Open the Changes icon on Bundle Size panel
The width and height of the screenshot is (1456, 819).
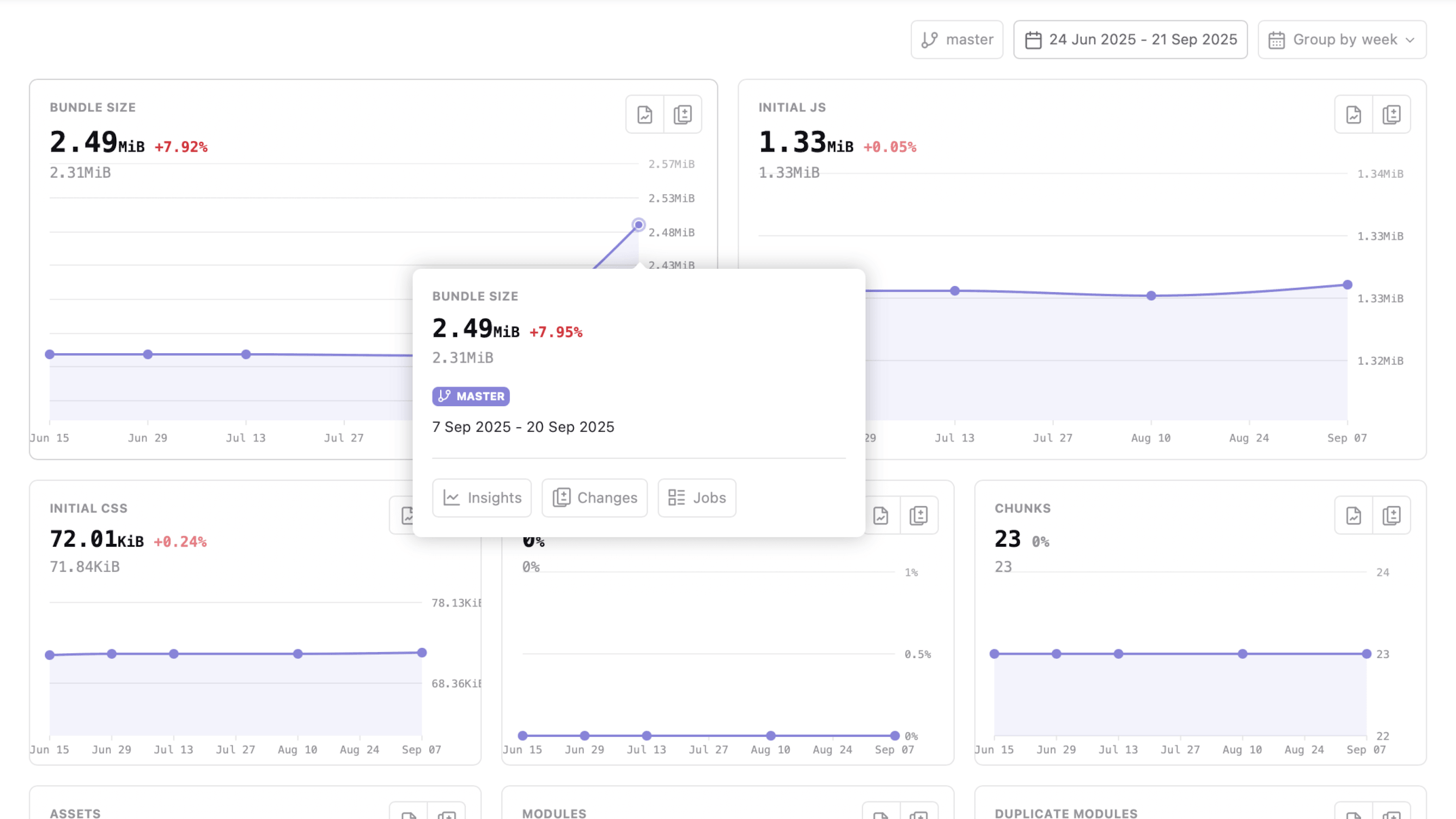pyautogui.click(x=682, y=114)
